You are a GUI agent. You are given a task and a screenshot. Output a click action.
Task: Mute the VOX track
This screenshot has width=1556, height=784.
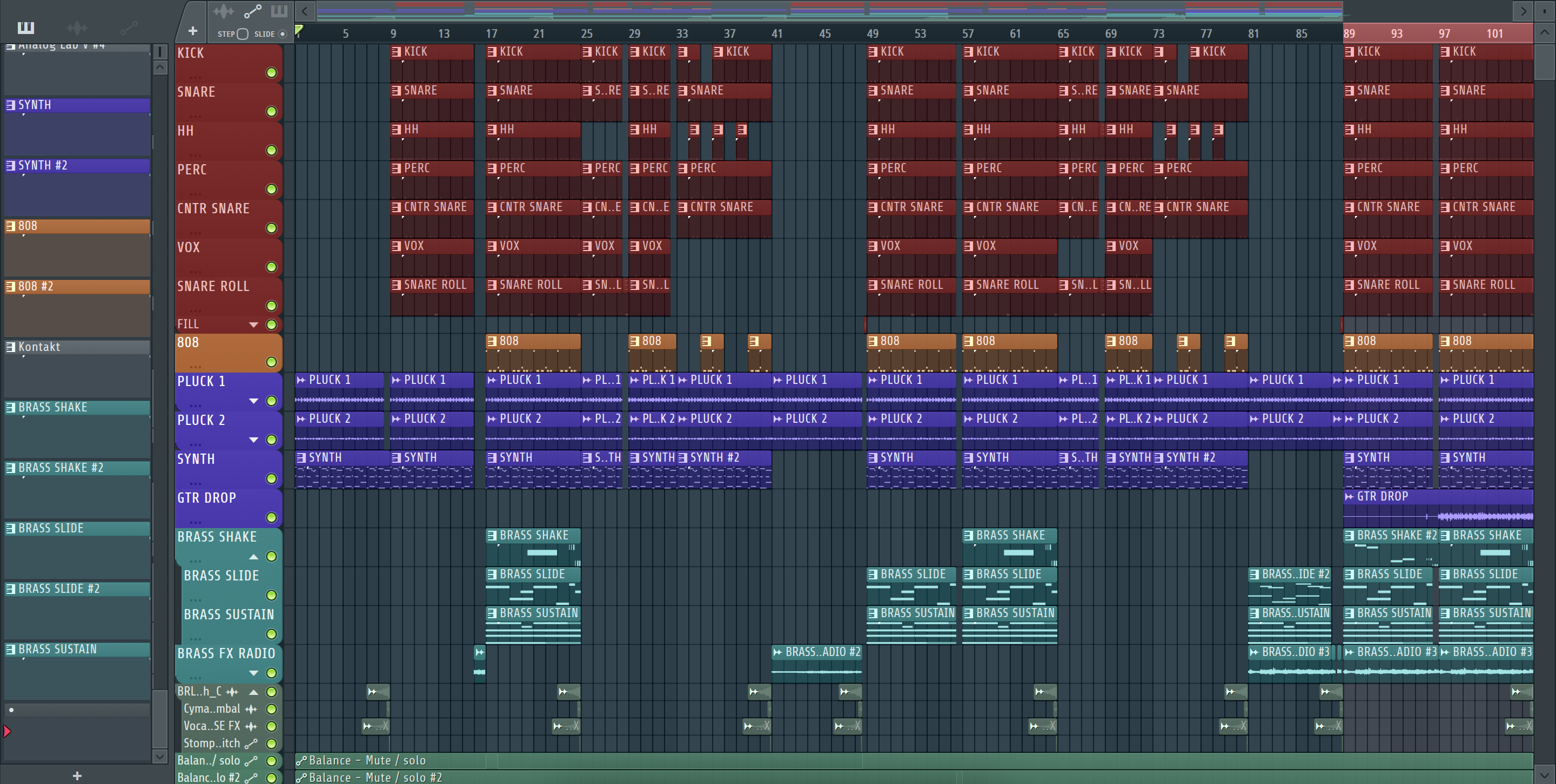[271, 267]
